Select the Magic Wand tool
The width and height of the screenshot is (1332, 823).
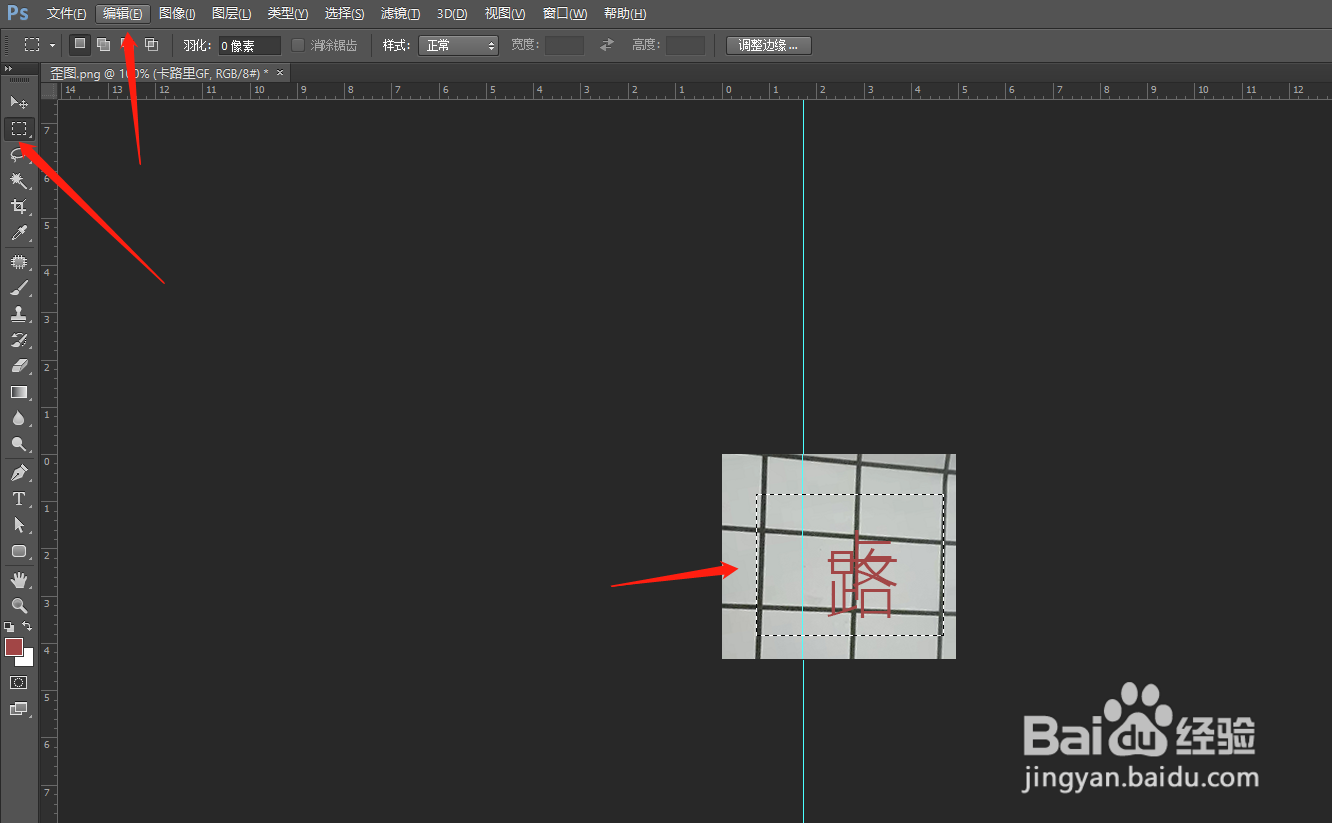19,180
